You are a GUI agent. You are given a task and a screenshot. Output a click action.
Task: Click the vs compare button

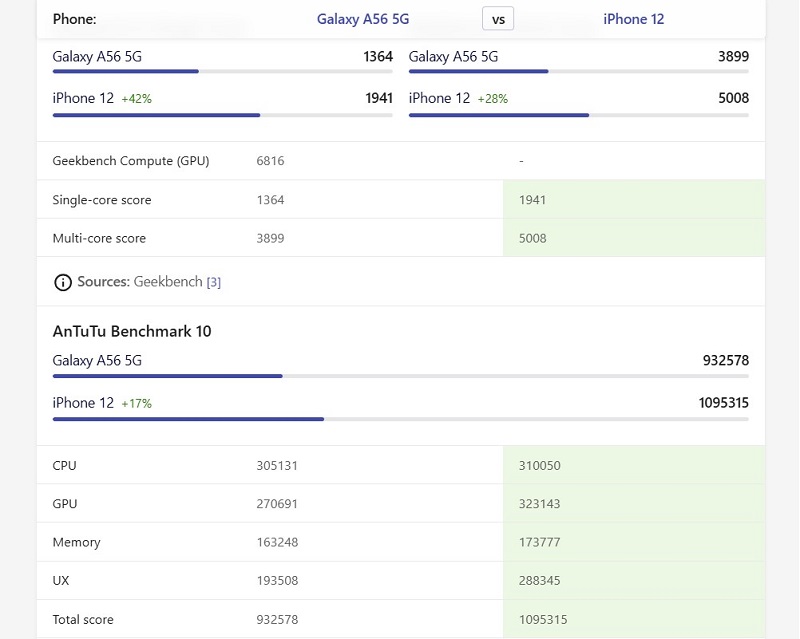click(498, 19)
